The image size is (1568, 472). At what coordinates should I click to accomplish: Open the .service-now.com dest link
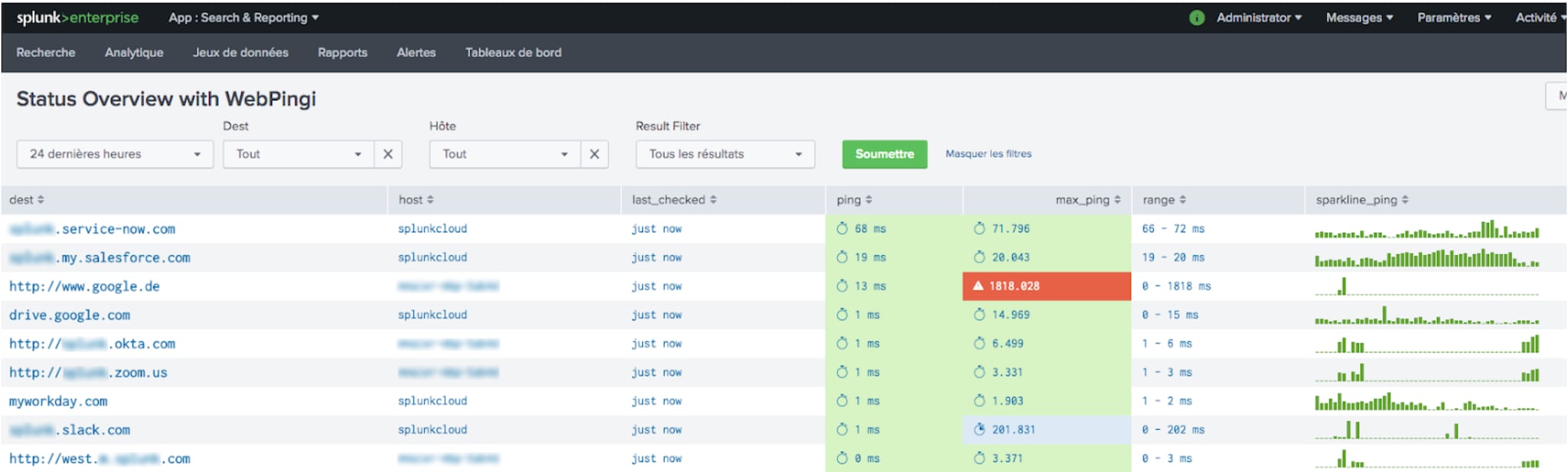[x=92, y=229]
